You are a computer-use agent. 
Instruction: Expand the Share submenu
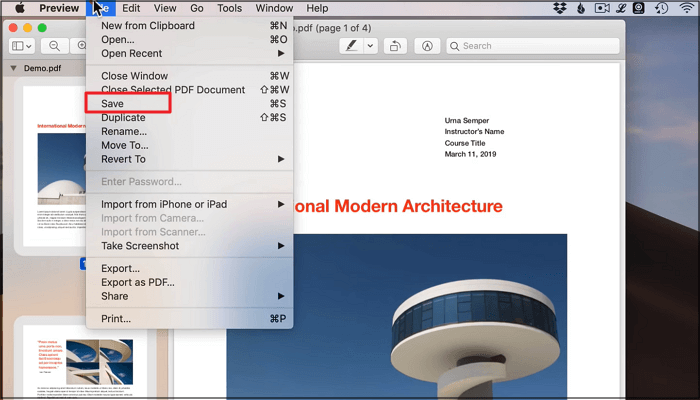click(x=189, y=296)
